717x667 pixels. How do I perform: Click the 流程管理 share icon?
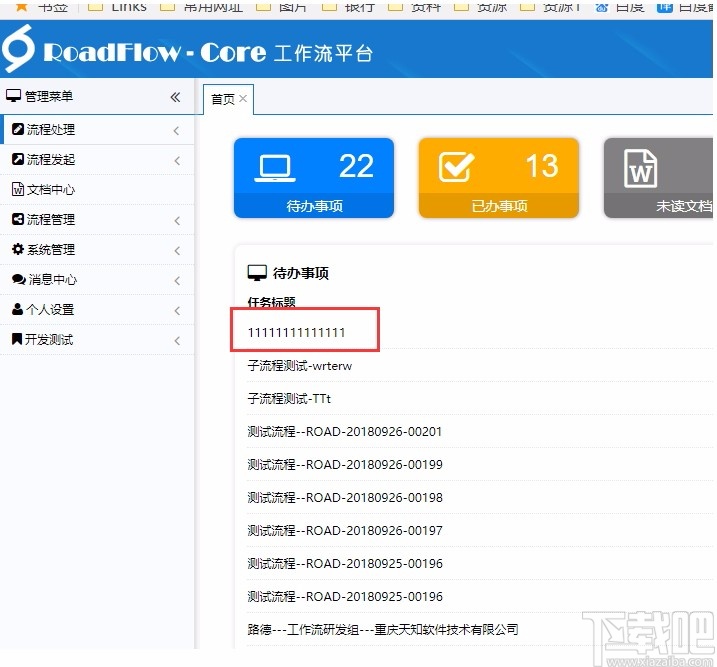[x=18, y=219]
